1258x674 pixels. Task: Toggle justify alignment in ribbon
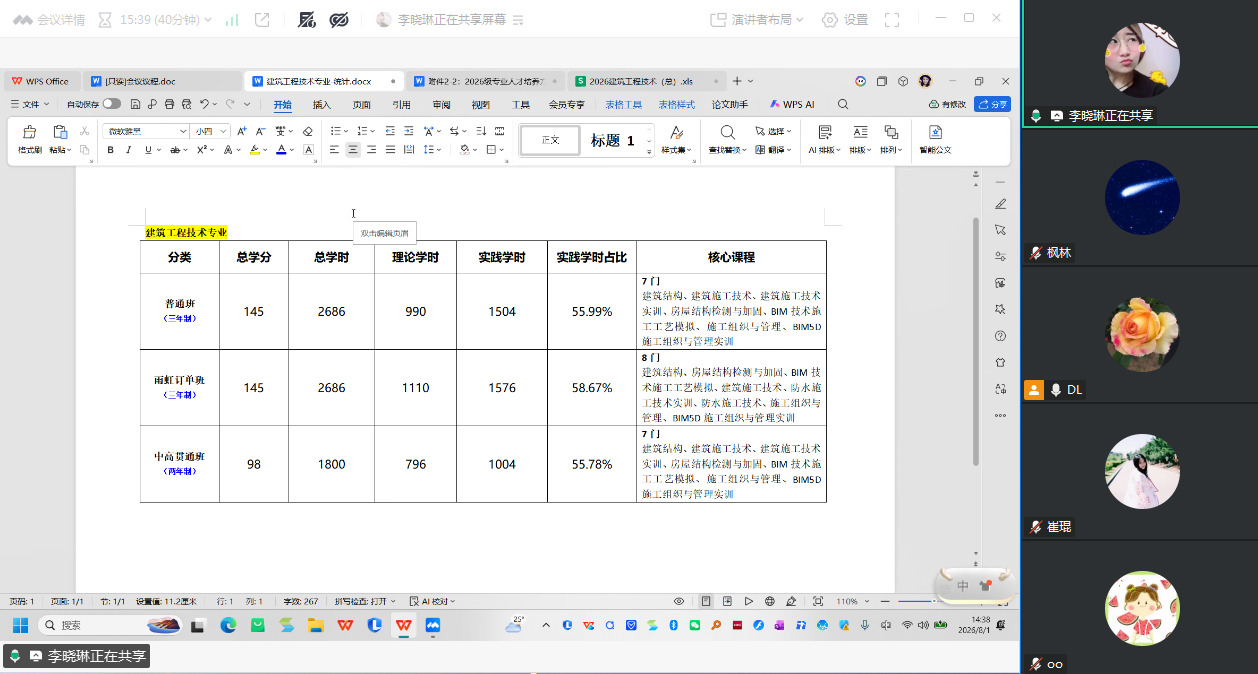point(391,150)
